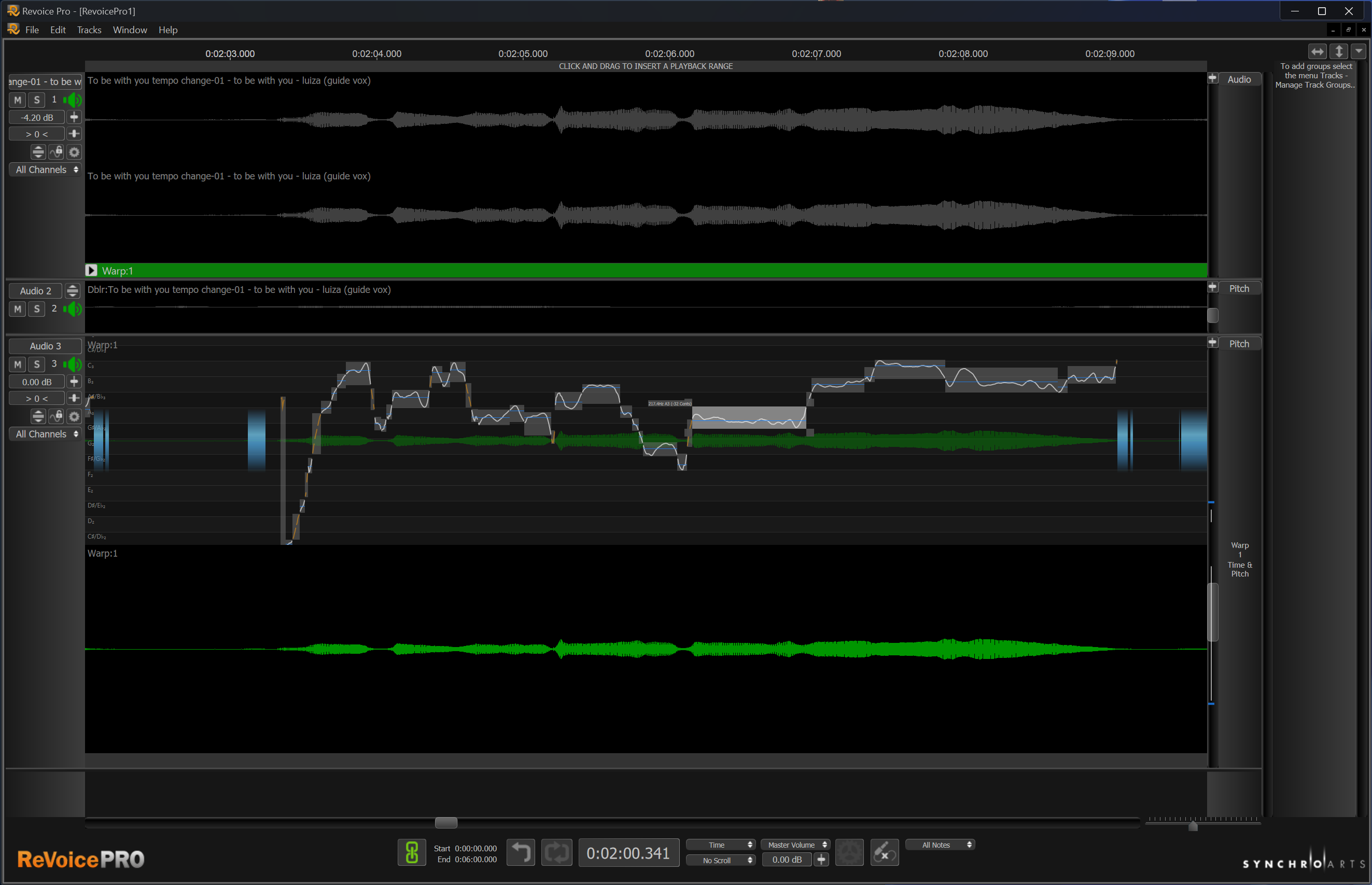Screen dimensions: 1372x885
Task: Click track 1 name button 'ange-01 - to be w'
Action: point(46,81)
